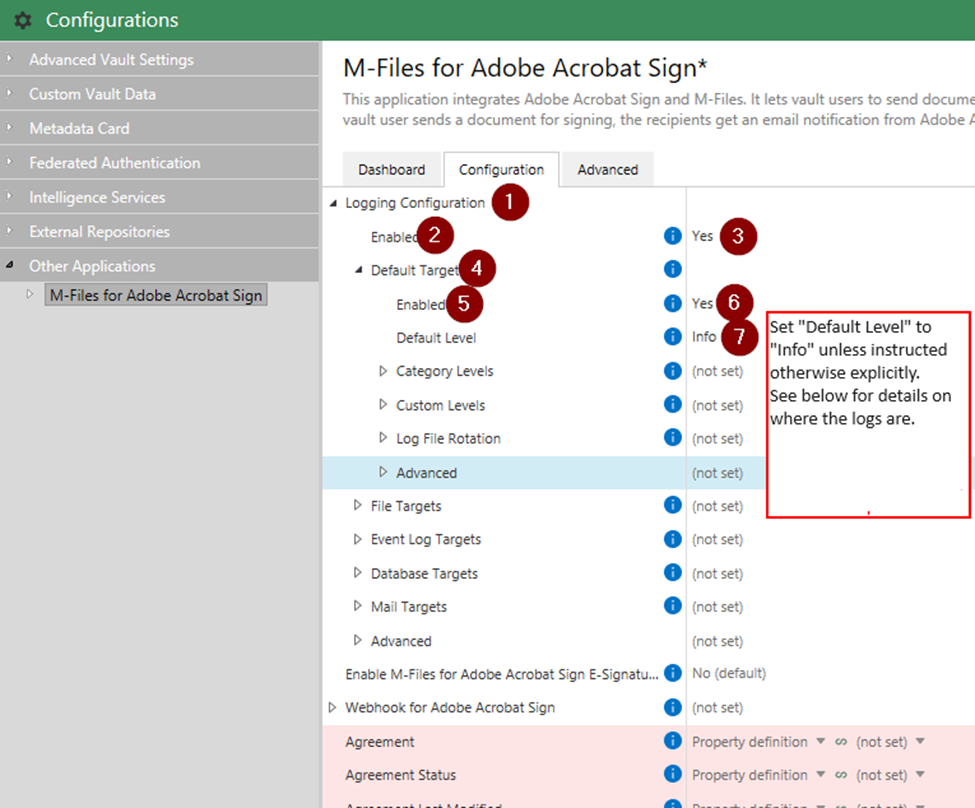Show info icon for Mail Targets

click(672, 605)
